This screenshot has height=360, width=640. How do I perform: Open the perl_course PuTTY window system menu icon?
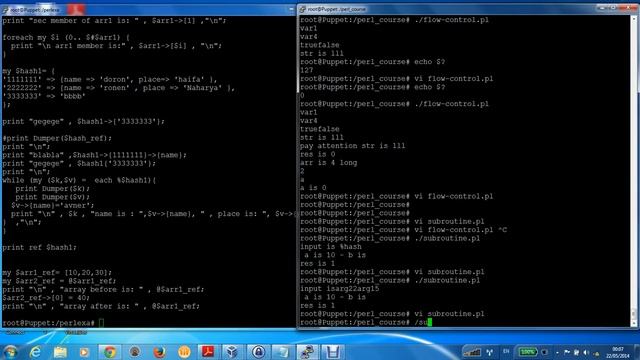click(x=303, y=9)
